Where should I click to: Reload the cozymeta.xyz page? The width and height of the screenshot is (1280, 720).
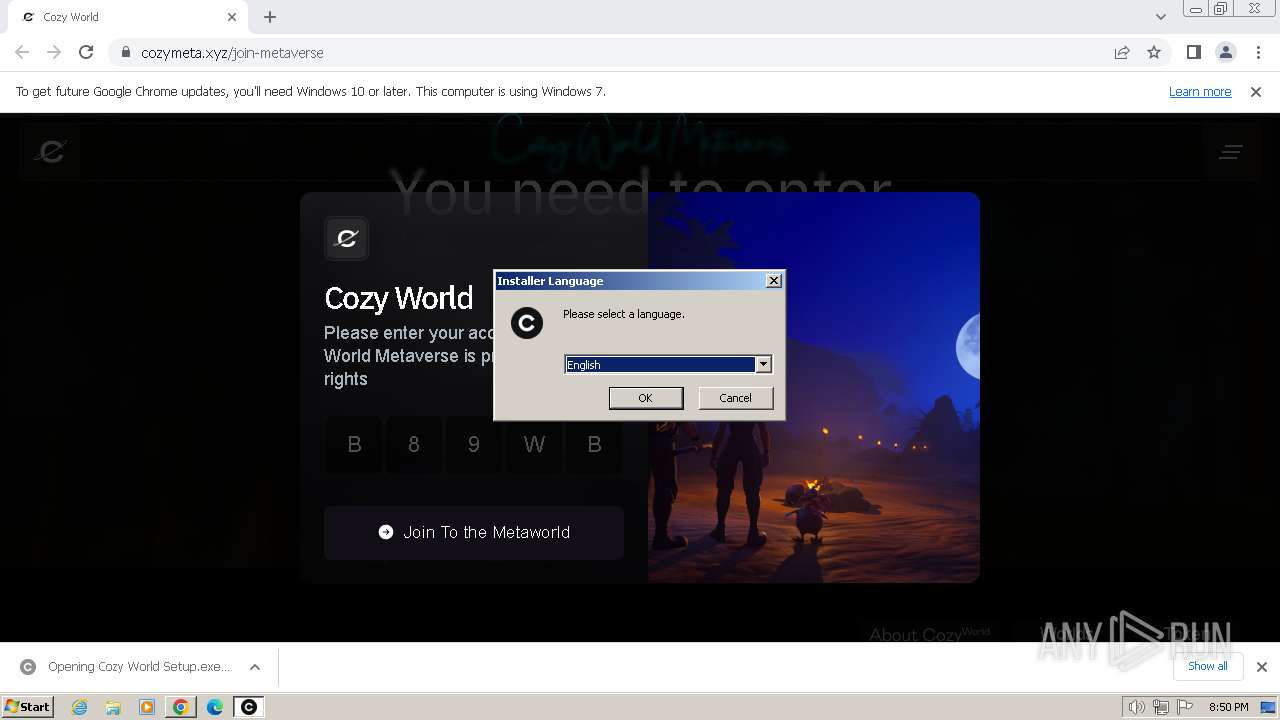(x=86, y=52)
